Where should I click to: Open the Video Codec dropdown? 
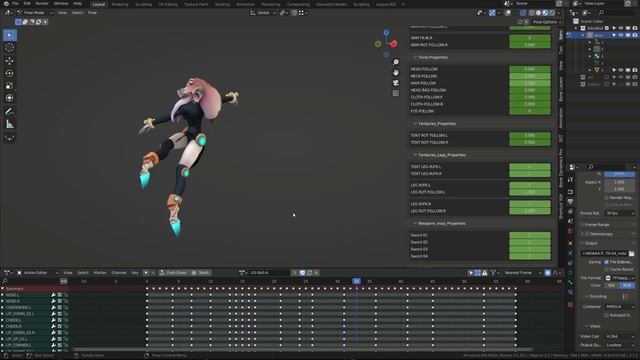pos(620,336)
